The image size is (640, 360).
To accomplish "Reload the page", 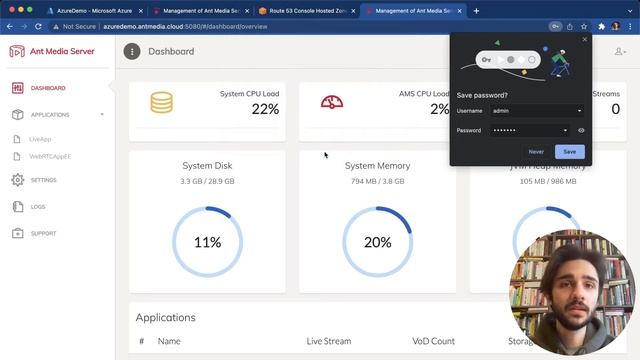I will [38, 27].
